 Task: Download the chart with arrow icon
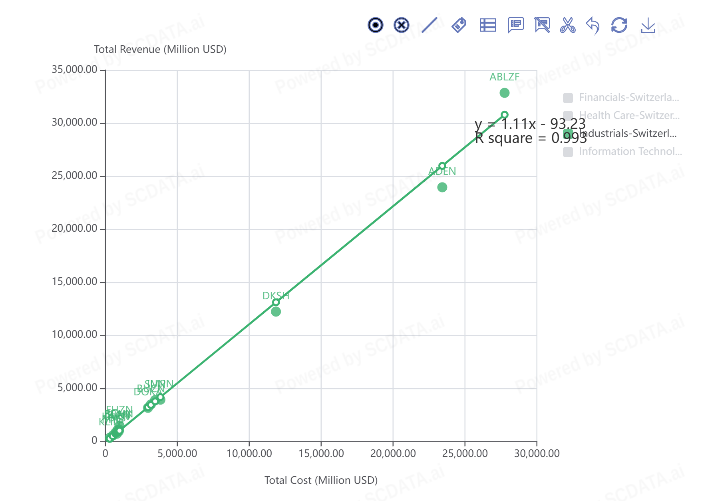pyautogui.click(x=648, y=25)
